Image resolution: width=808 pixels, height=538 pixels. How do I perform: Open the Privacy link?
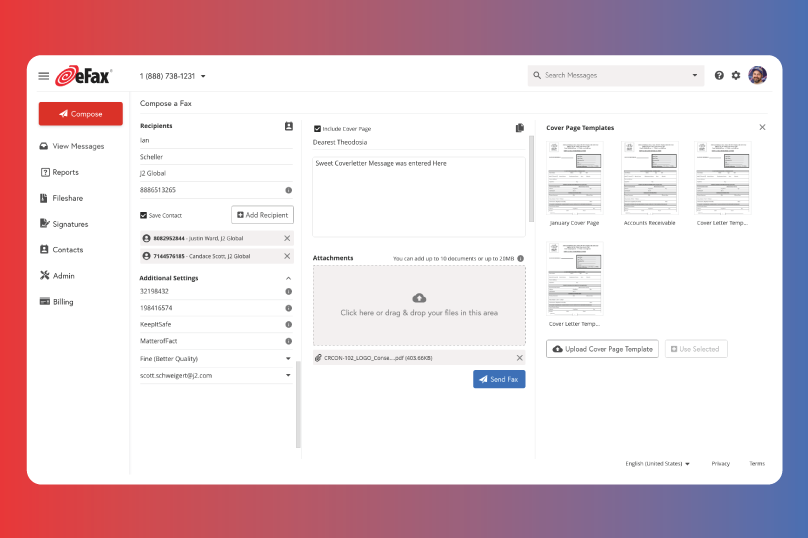coord(720,464)
